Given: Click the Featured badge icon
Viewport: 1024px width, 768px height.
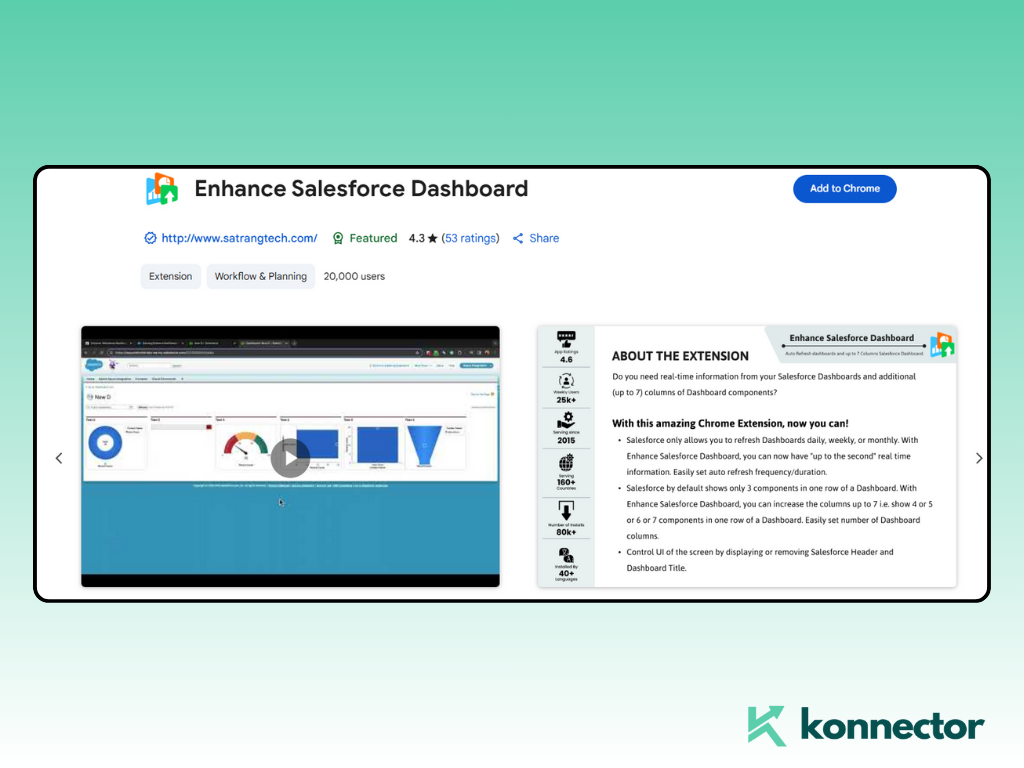Looking at the screenshot, I should pyautogui.click(x=338, y=238).
